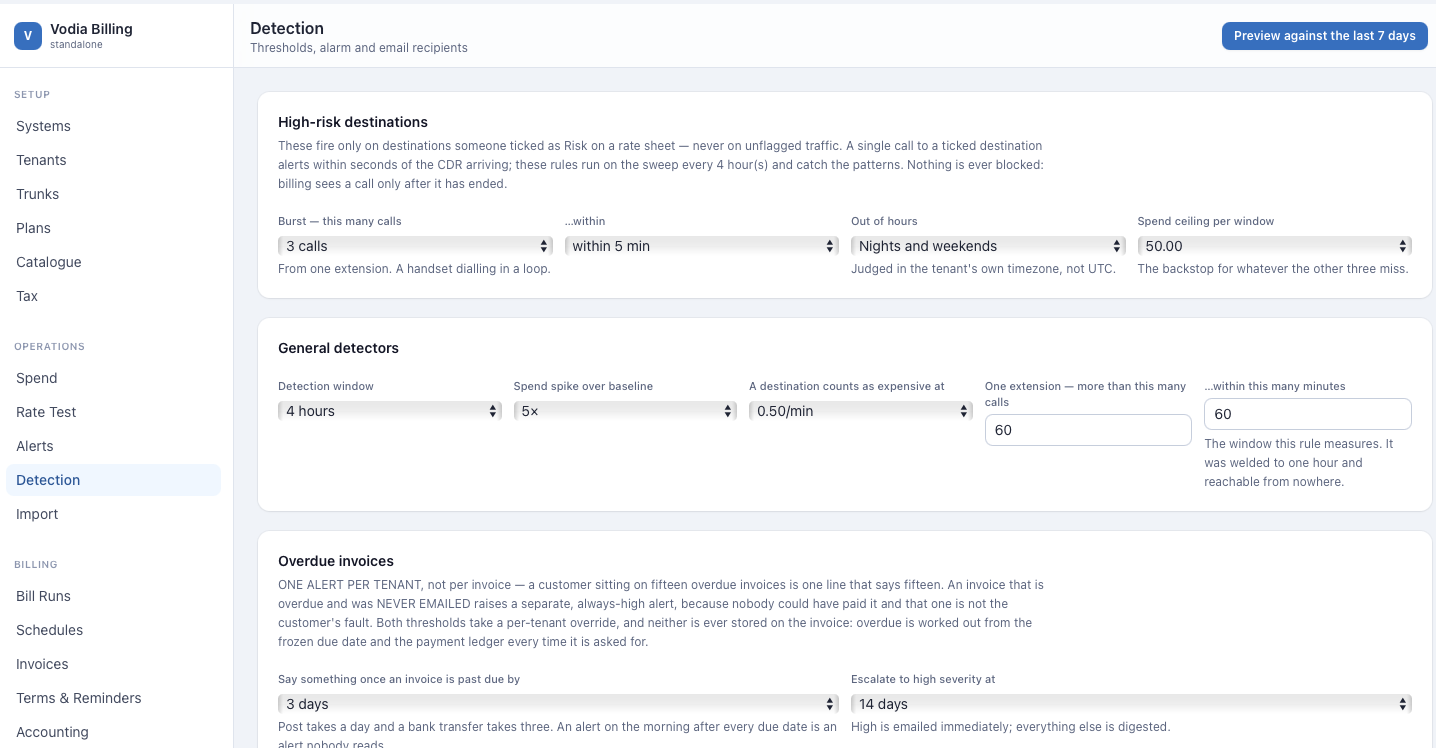Click the SETUP section label
Viewport: 1436px width, 748px height.
[x=32, y=95]
